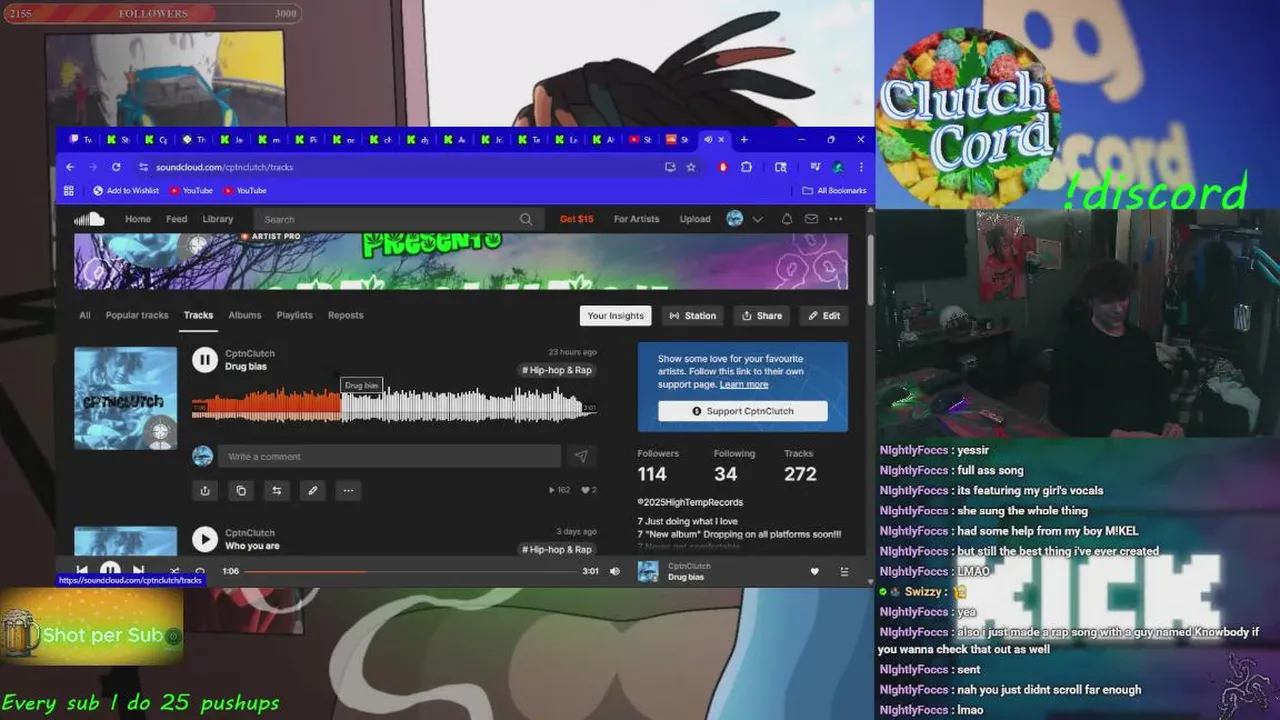Click the Write a comment field
The image size is (1280, 720).
[x=390, y=456]
